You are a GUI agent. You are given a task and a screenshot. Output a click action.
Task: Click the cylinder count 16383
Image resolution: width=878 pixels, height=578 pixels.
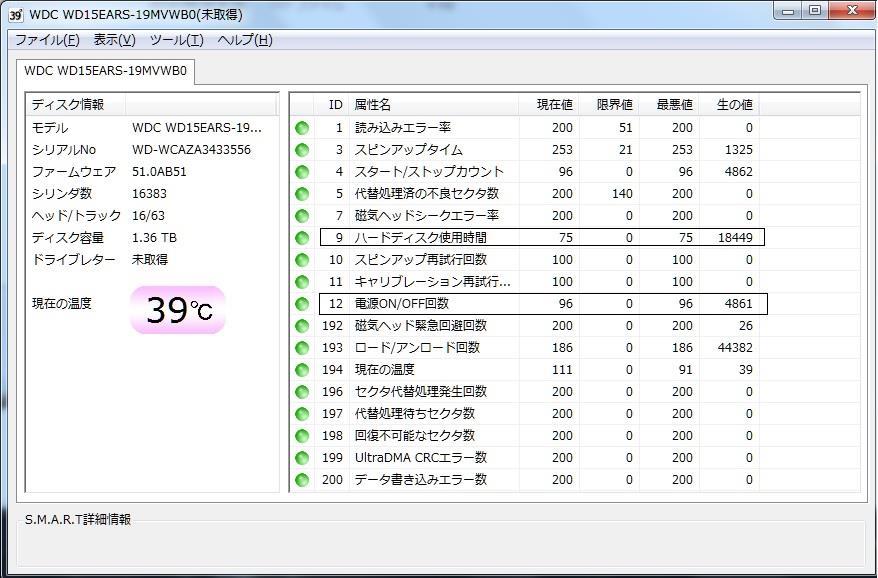pos(150,194)
